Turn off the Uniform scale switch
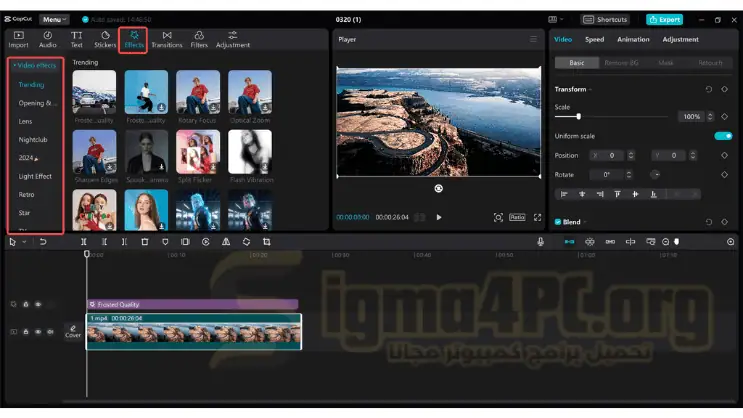 (x=722, y=136)
